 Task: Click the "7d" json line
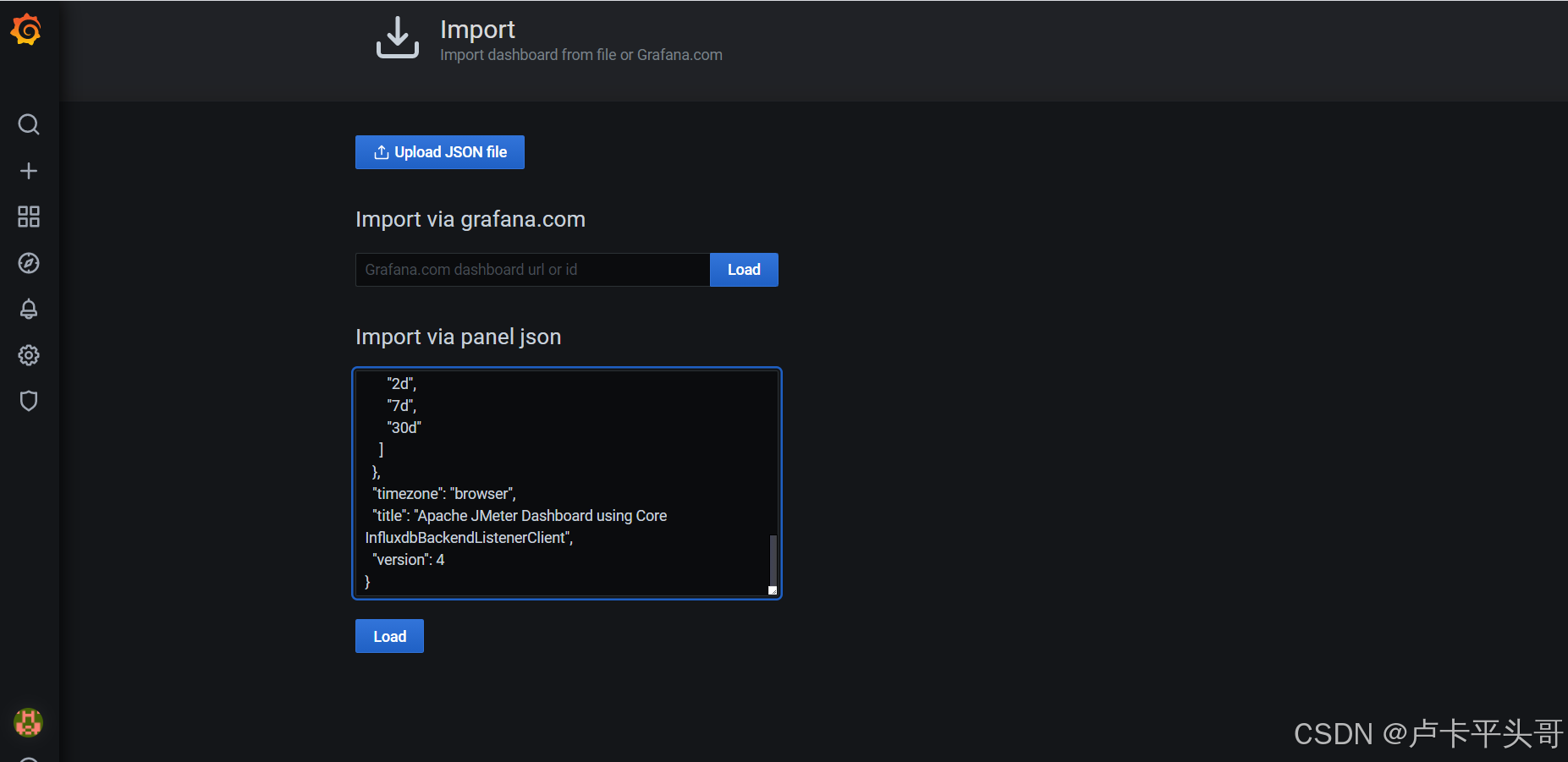tap(402, 406)
